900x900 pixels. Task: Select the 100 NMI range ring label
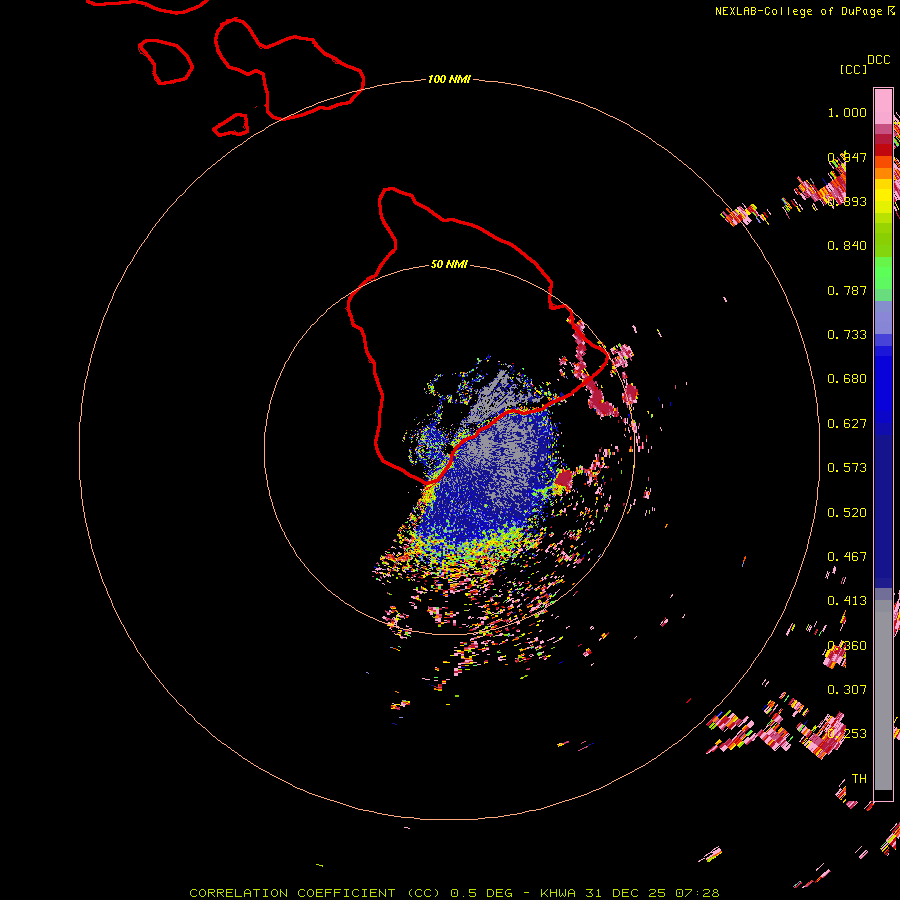click(449, 79)
